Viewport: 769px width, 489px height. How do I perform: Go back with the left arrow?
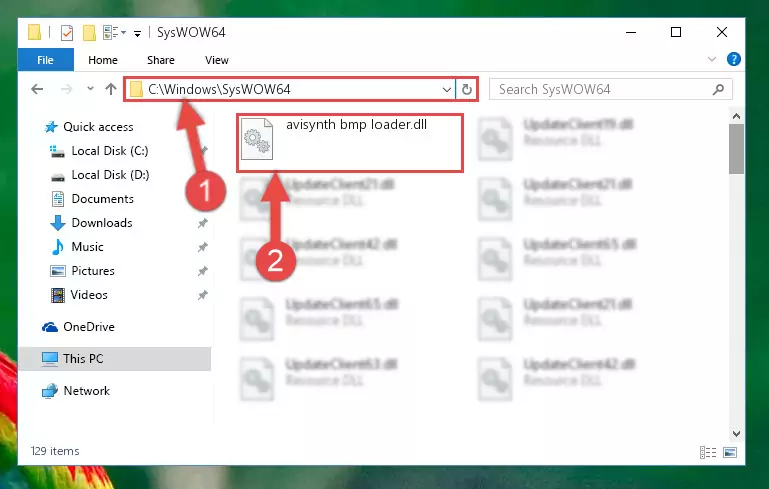pyautogui.click(x=37, y=89)
